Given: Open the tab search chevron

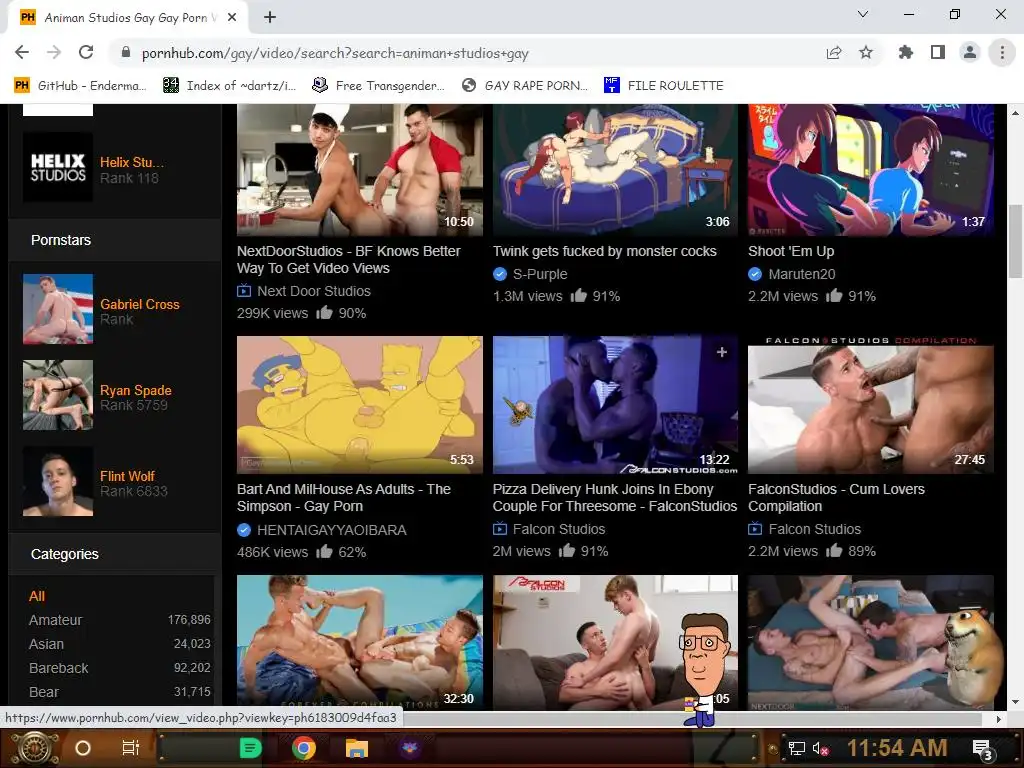Looking at the screenshot, I should click(863, 14).
